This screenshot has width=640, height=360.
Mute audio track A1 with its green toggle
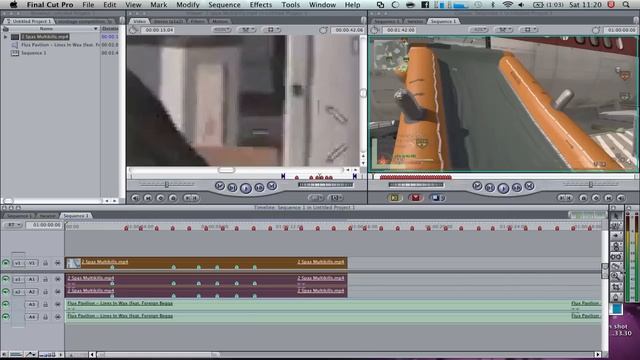(6, 279)
